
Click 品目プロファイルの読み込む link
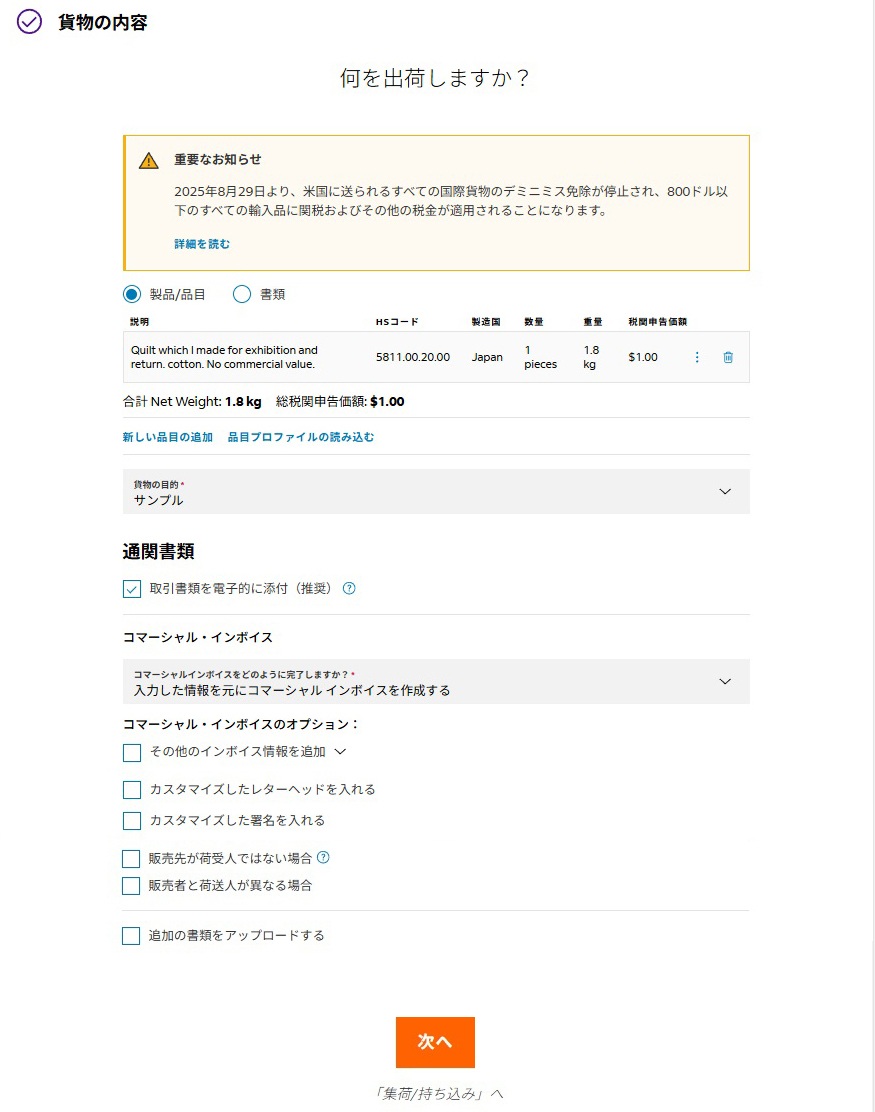301,437
